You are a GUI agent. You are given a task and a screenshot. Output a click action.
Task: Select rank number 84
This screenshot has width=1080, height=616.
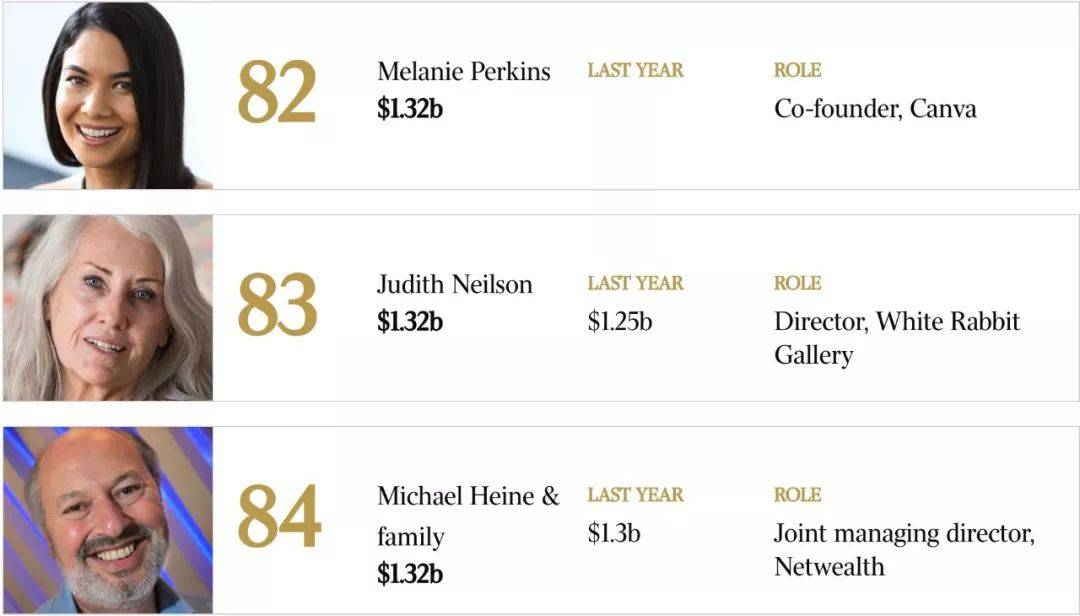[x=280, y=515]
